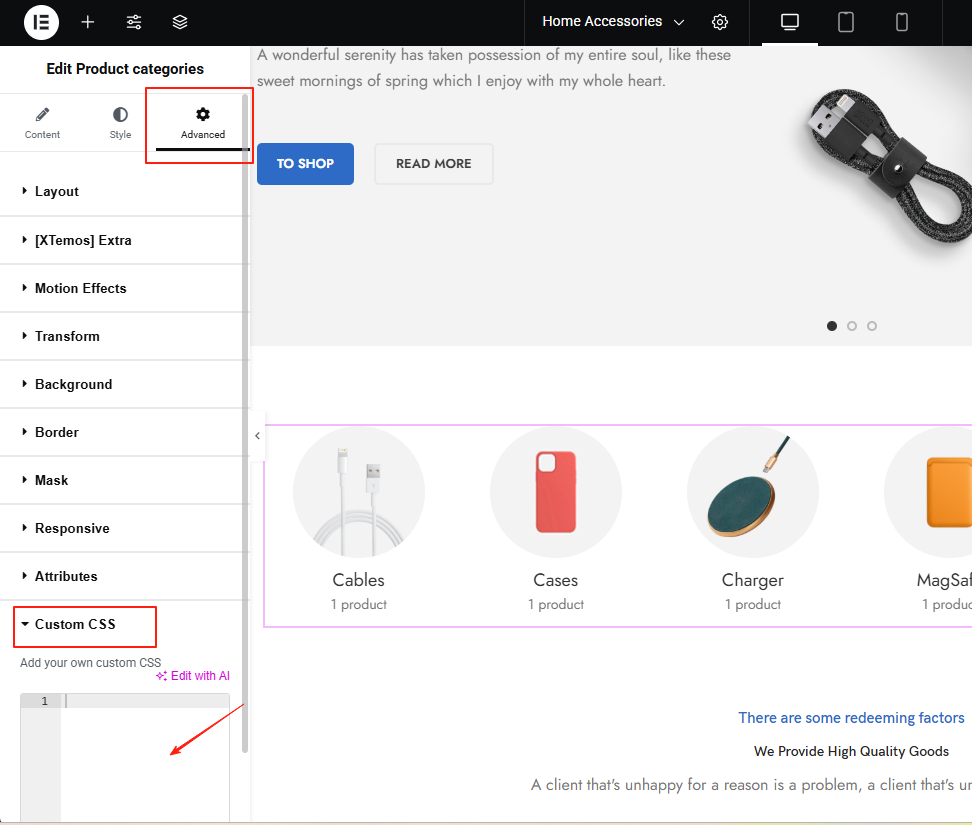Expand the Motion Effects section
The image size is (972, 825).
click(x=80, y=288)
